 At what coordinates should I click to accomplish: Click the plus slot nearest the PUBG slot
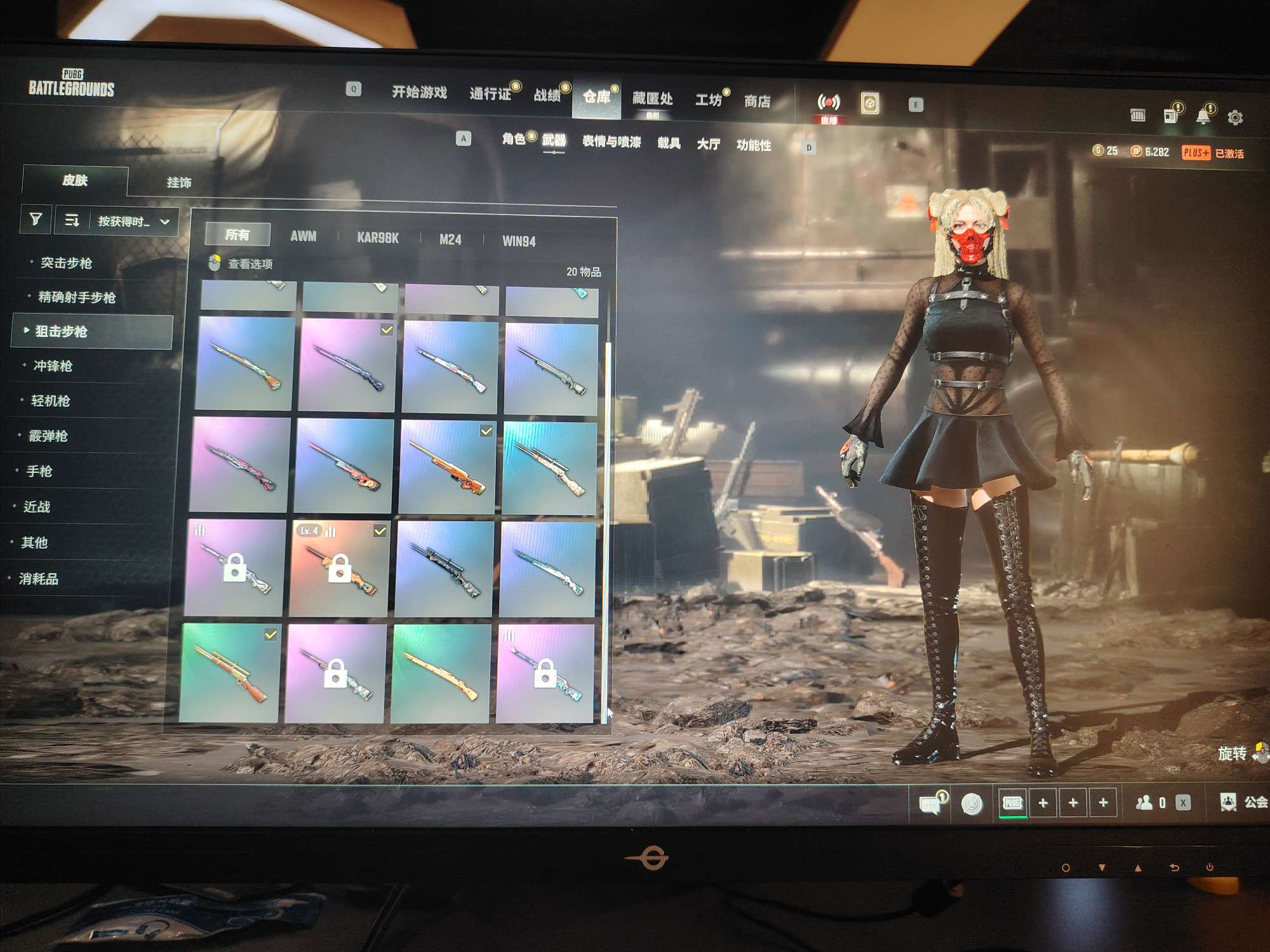pyautogui.click(x=1043, y=803)
